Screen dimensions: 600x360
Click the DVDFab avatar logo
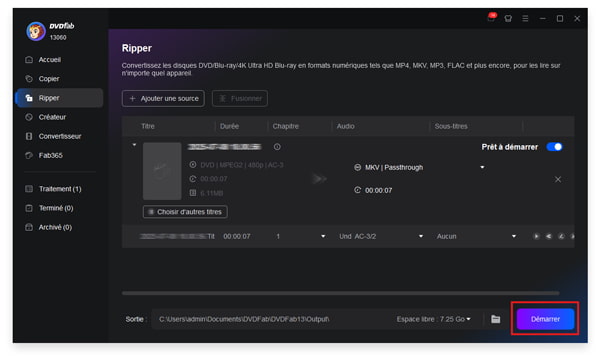[36, 31]
